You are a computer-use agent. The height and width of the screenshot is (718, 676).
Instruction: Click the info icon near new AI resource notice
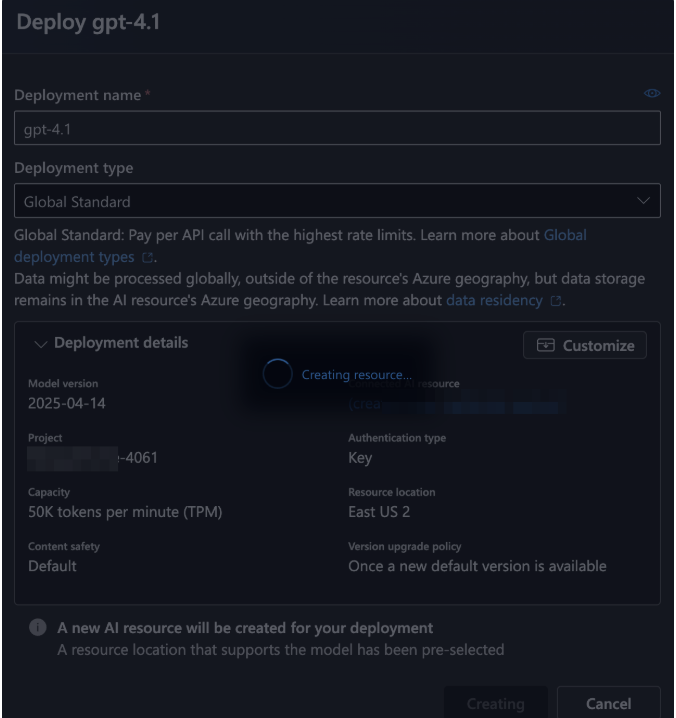pos(38,627)
